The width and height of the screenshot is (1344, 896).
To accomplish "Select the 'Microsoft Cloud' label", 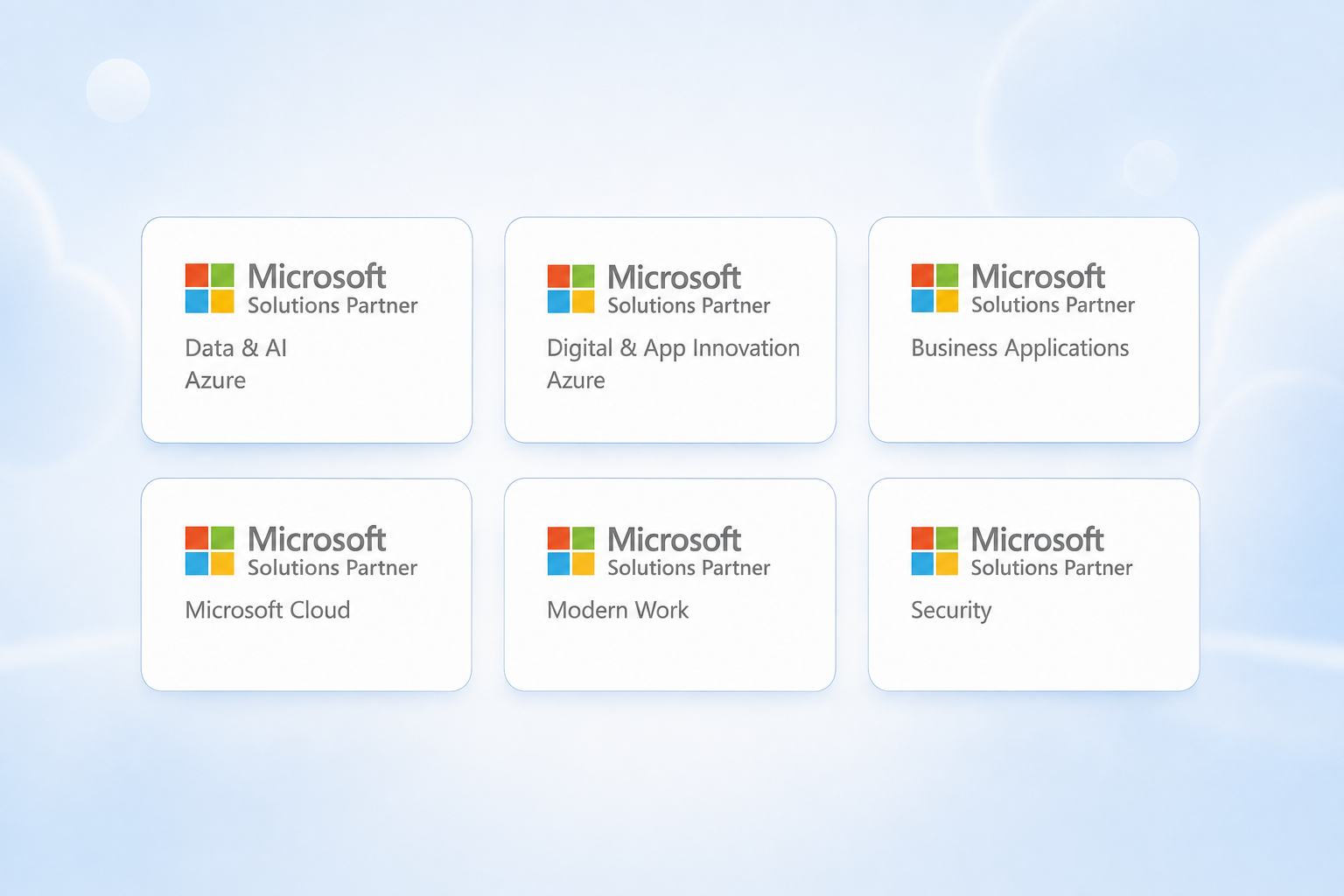I will click(x=268, y=610).
